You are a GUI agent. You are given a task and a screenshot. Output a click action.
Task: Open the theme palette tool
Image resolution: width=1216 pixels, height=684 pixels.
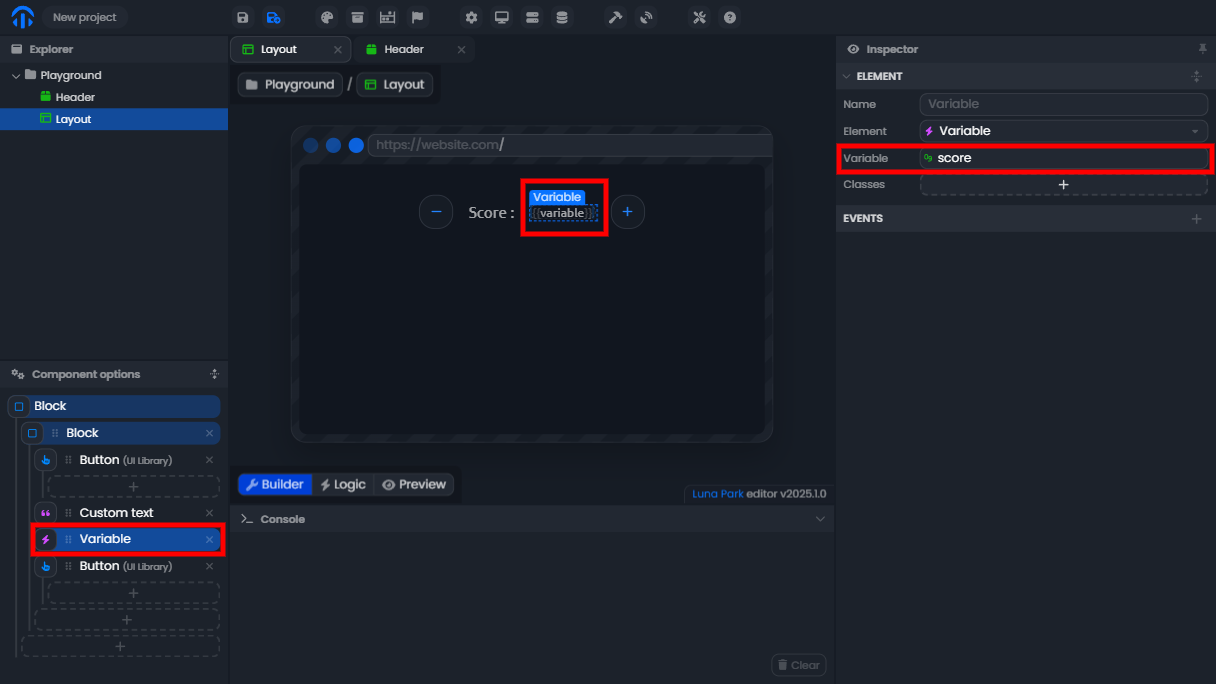[x=326, y=18]
